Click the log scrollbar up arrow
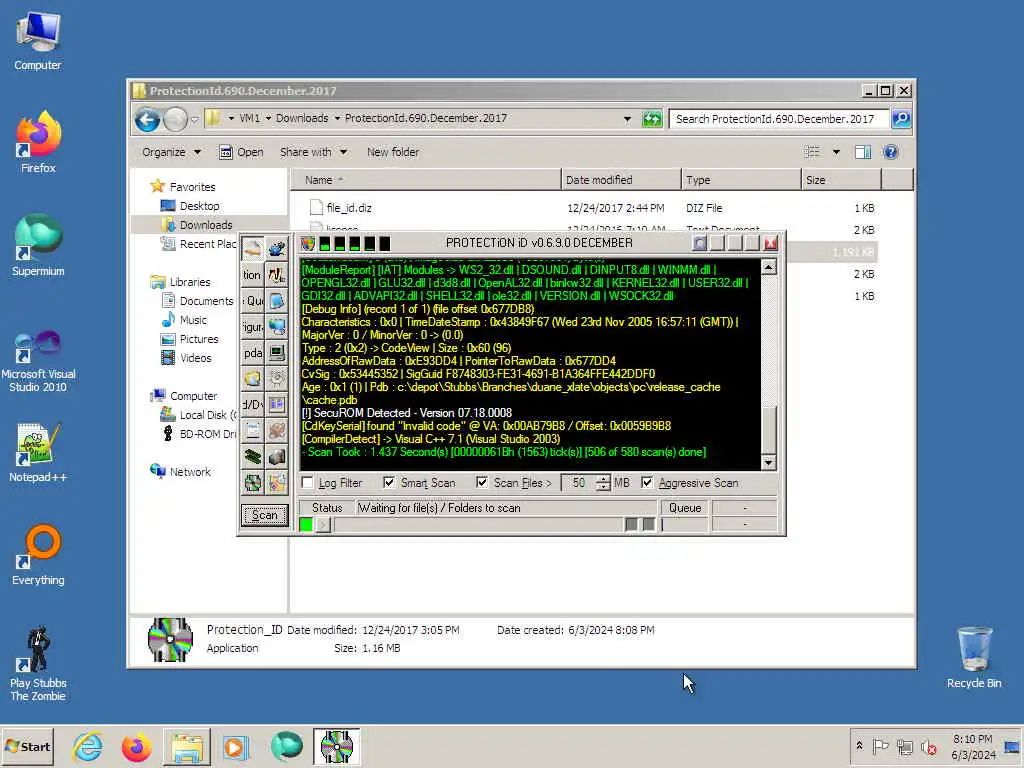Viewport: 1024px width, 768px height. pos(769,267)
